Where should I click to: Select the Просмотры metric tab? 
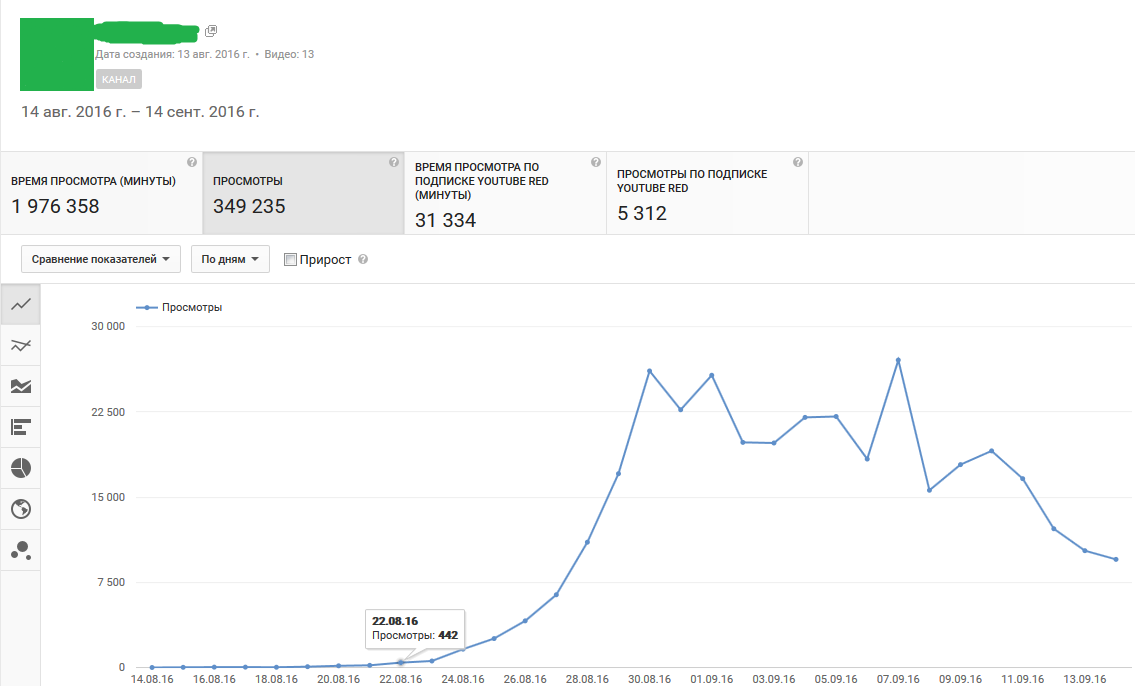point(303,193)
